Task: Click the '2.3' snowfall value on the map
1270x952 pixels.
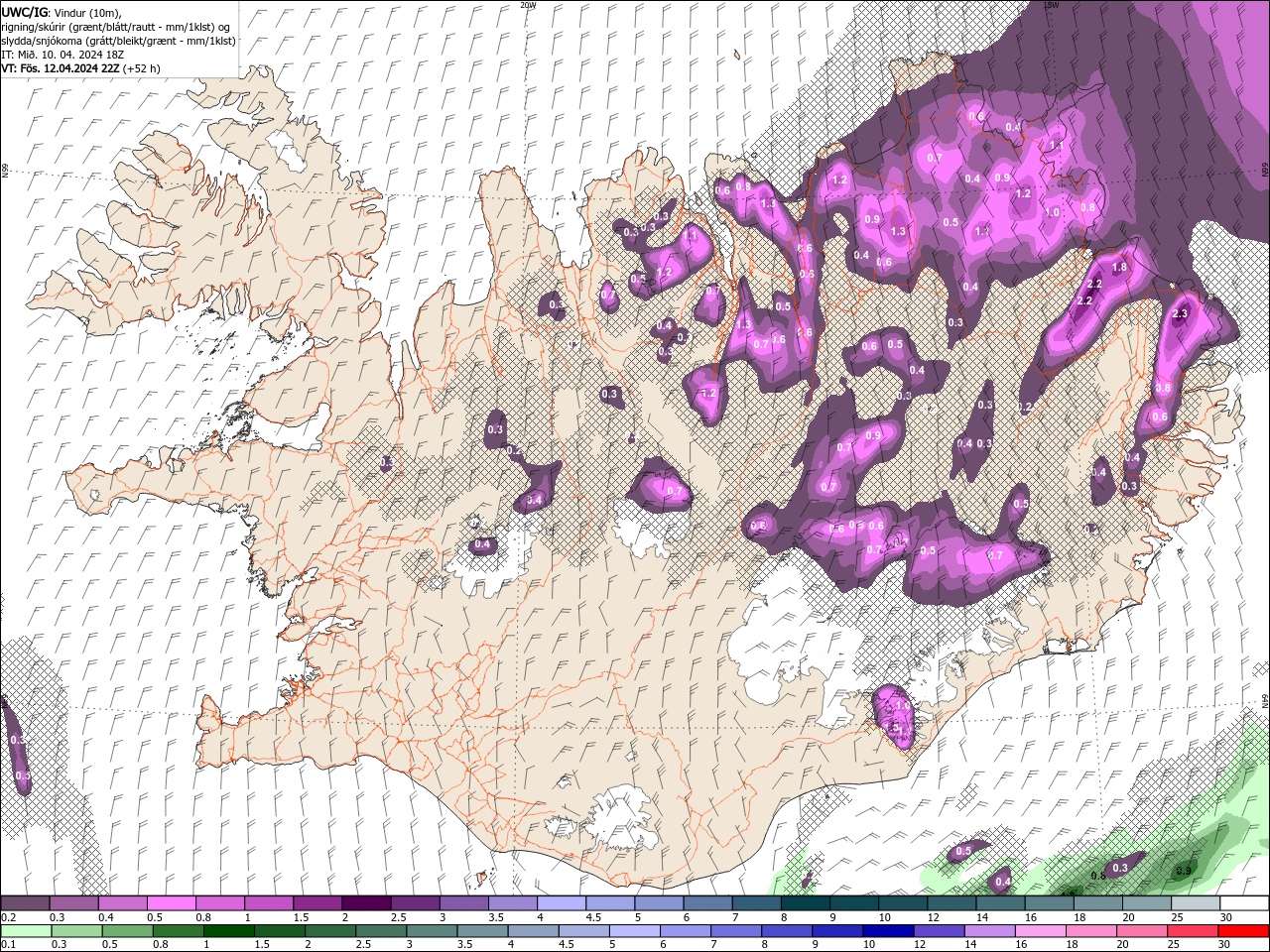Action: [x=1180, y=314]
